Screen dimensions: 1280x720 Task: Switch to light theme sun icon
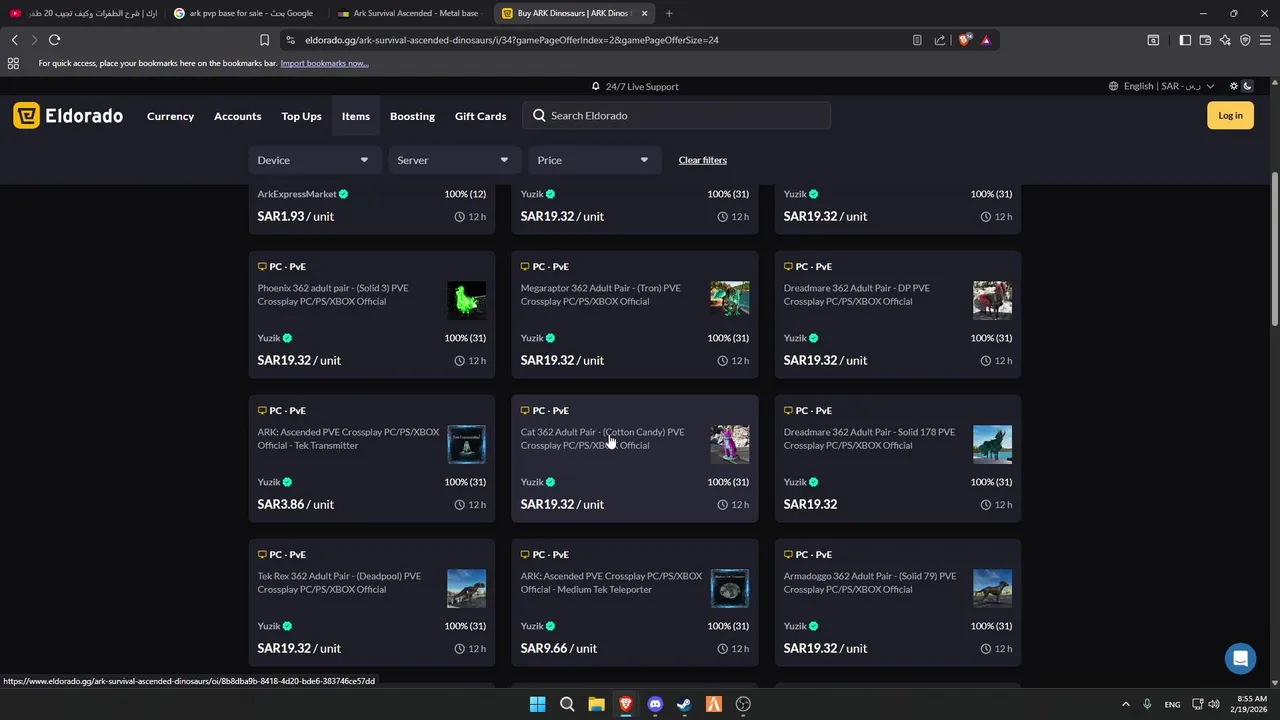tap(1234, 87)
